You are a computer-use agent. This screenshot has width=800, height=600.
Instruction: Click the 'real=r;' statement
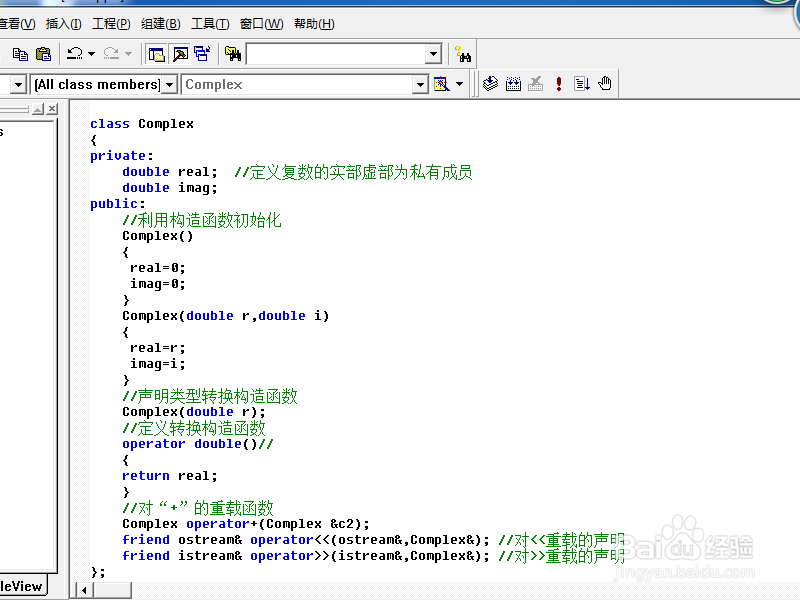point(158,348)
